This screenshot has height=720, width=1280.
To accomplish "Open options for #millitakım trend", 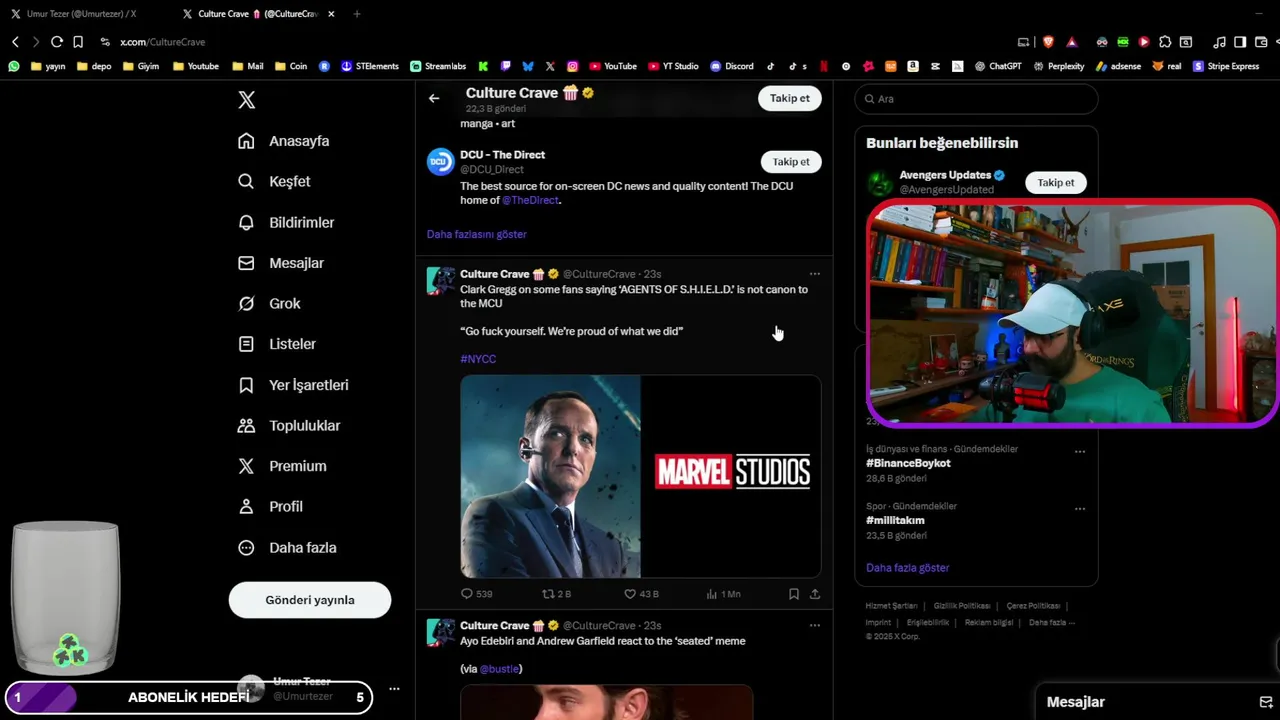I will (1080, 509).
